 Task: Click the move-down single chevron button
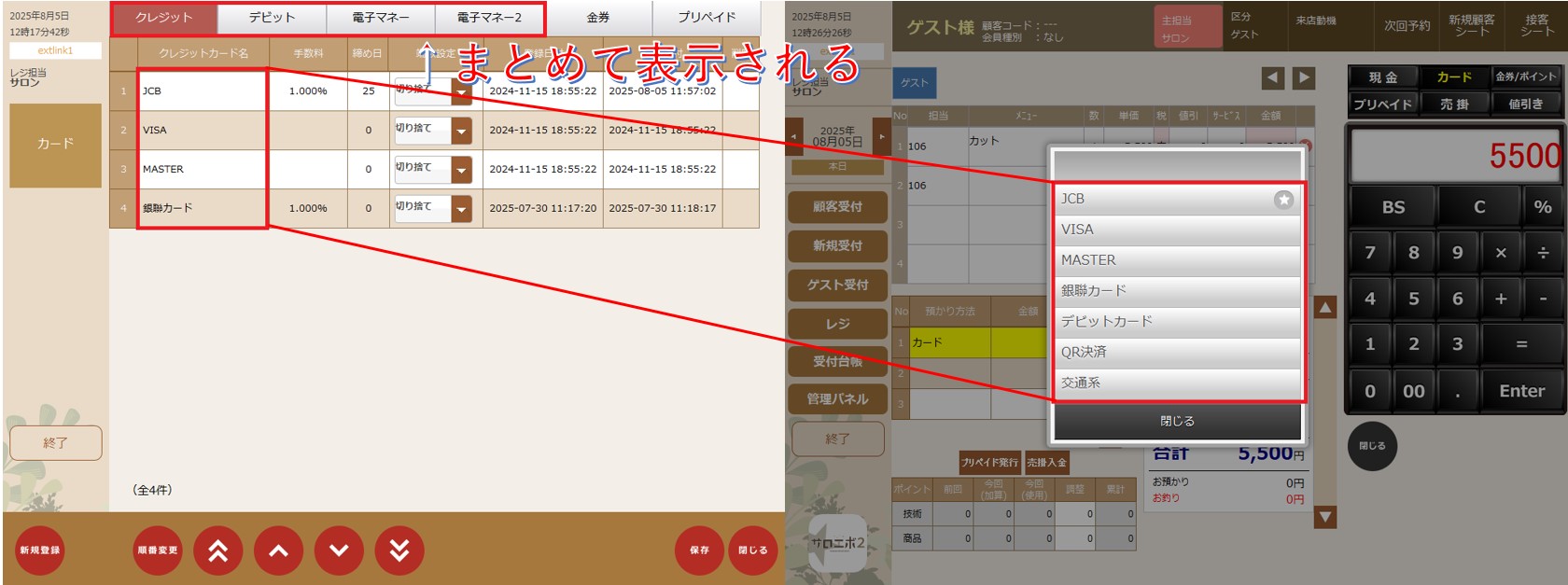point(339,550)
